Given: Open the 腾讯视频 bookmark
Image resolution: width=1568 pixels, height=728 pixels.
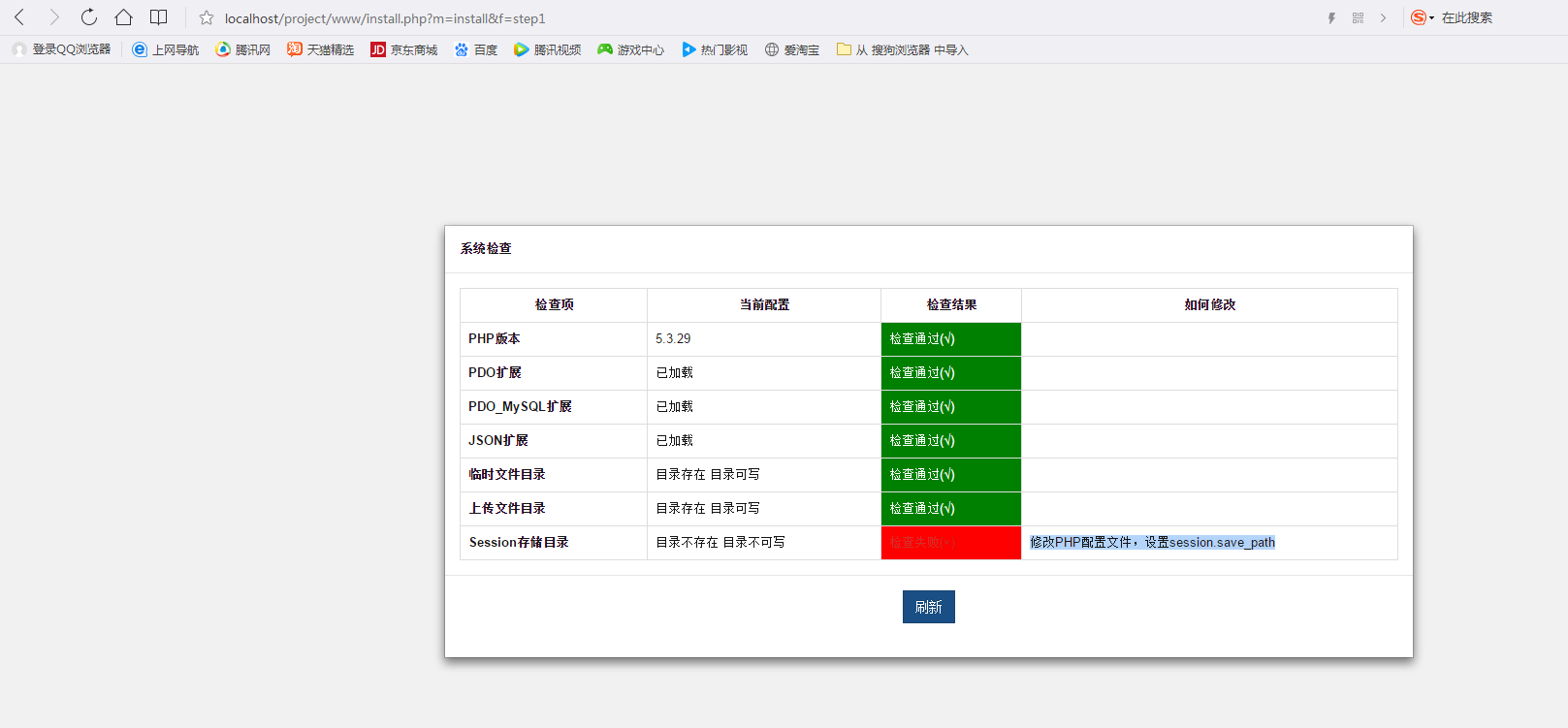Looking at the screenshot, I should pyautogui.click(x=548, y=49).
